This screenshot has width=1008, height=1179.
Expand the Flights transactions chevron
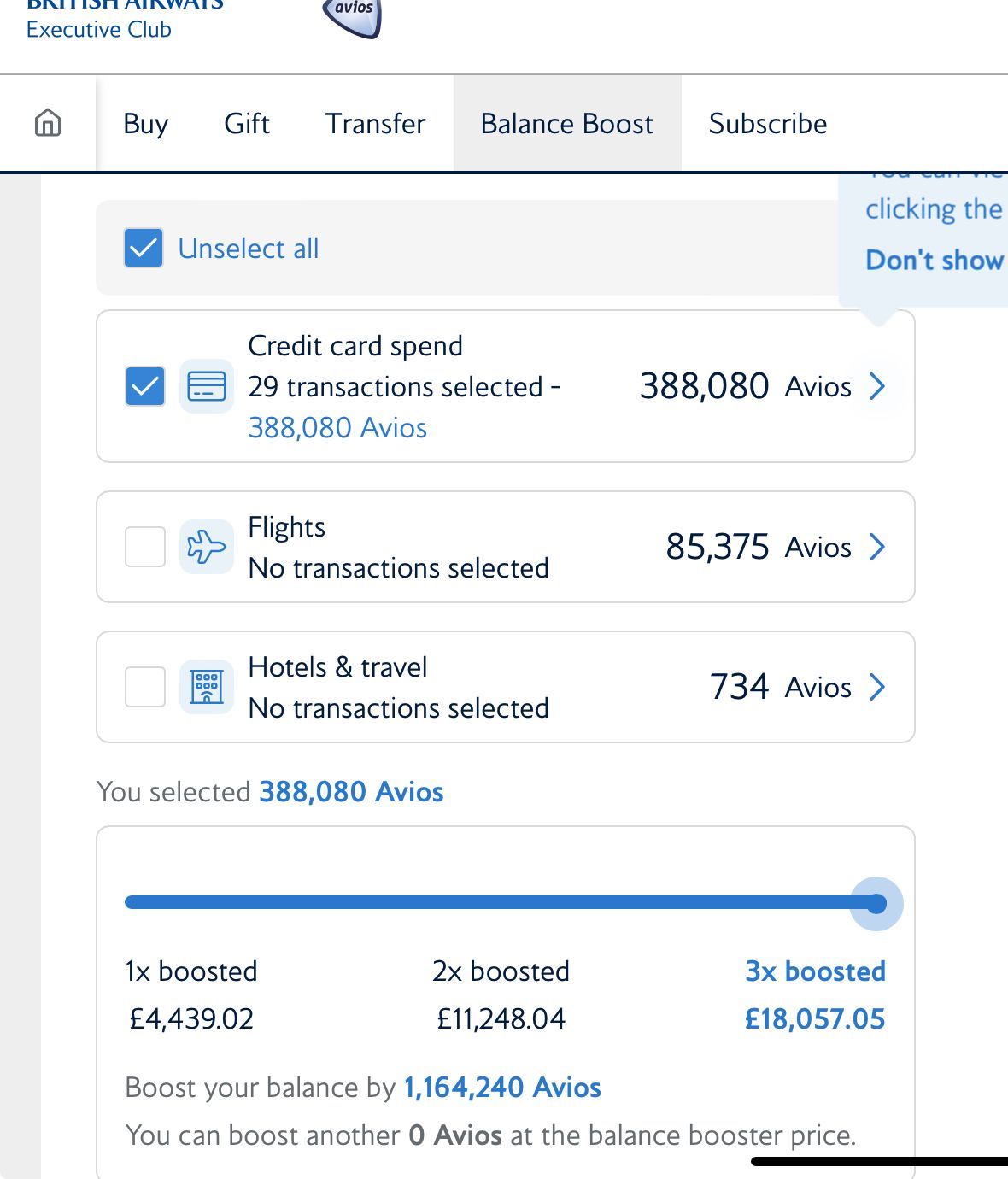pos(877,547)
